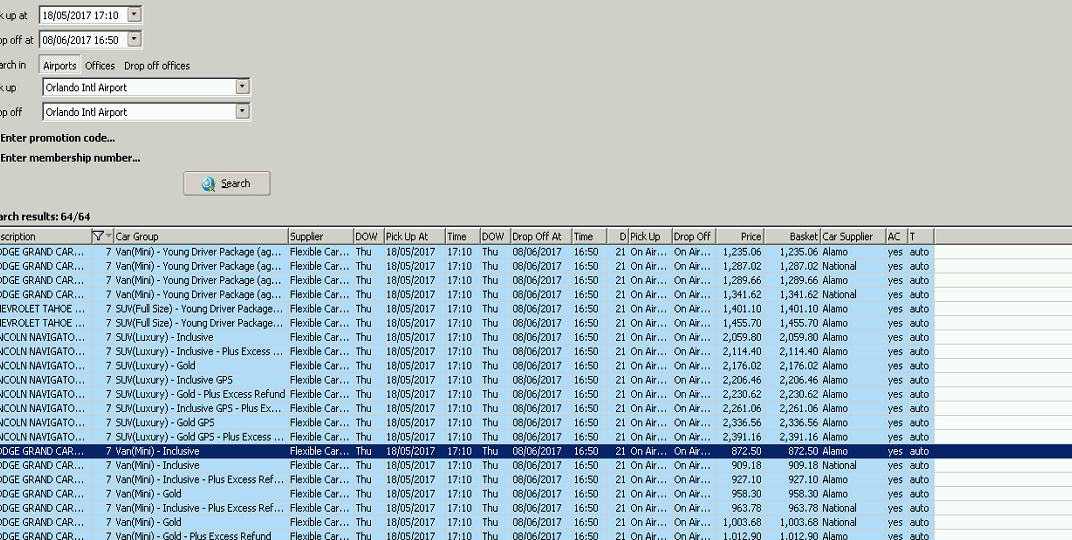Open the drop off date dropdown
This screenshot has width=1072, height=540.
tap(135, 40)
